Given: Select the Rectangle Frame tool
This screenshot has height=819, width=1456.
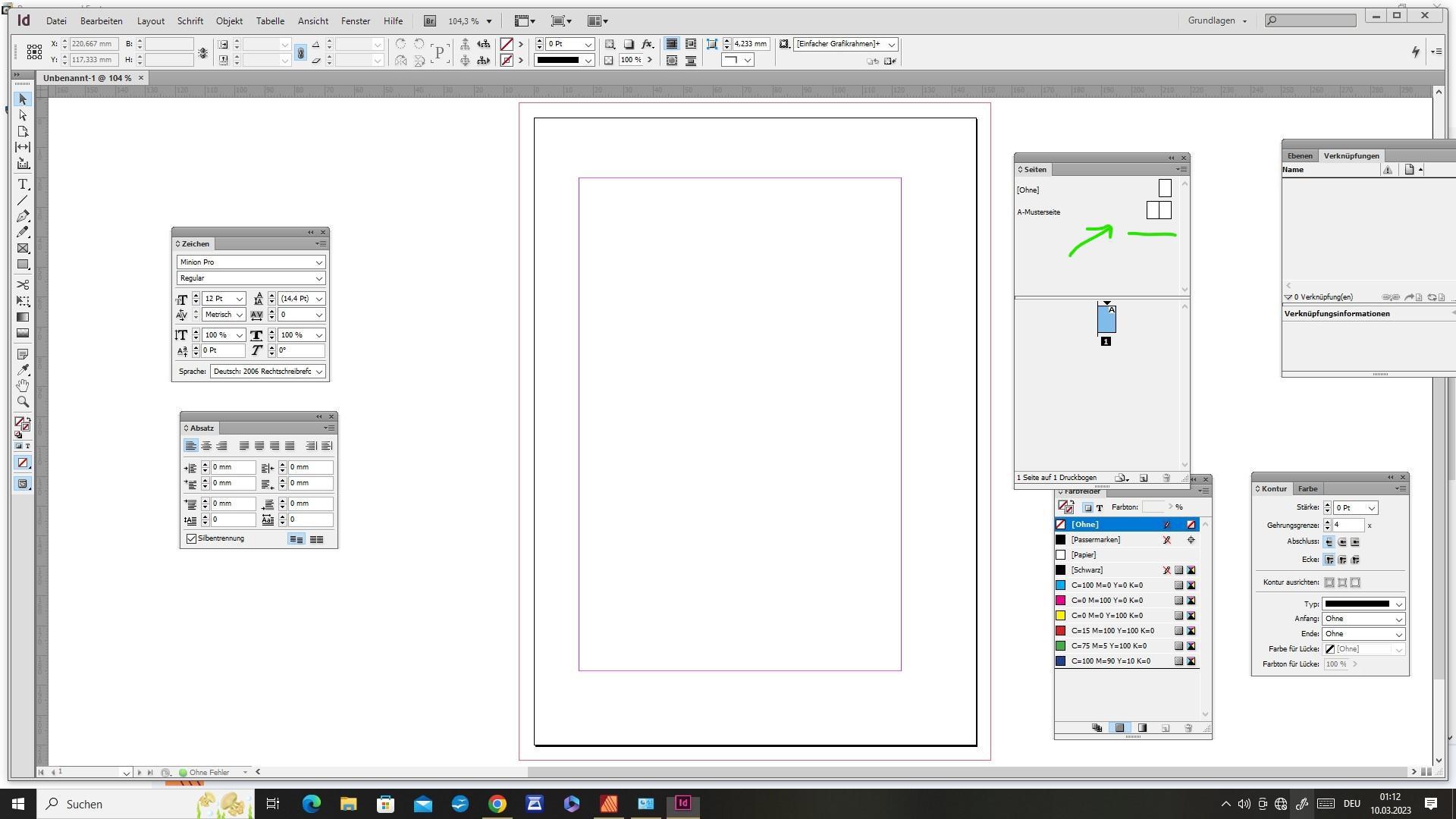Looking at the screenshot, I should [x=23, y=249].
